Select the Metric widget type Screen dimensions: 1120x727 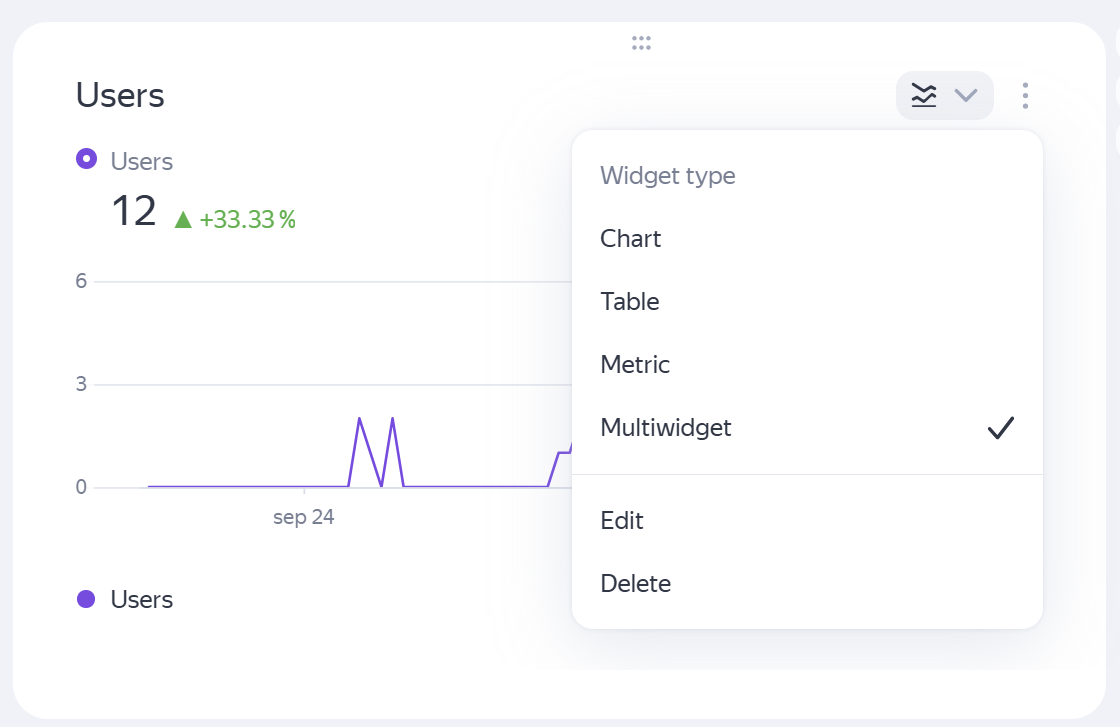click(635, 365)
